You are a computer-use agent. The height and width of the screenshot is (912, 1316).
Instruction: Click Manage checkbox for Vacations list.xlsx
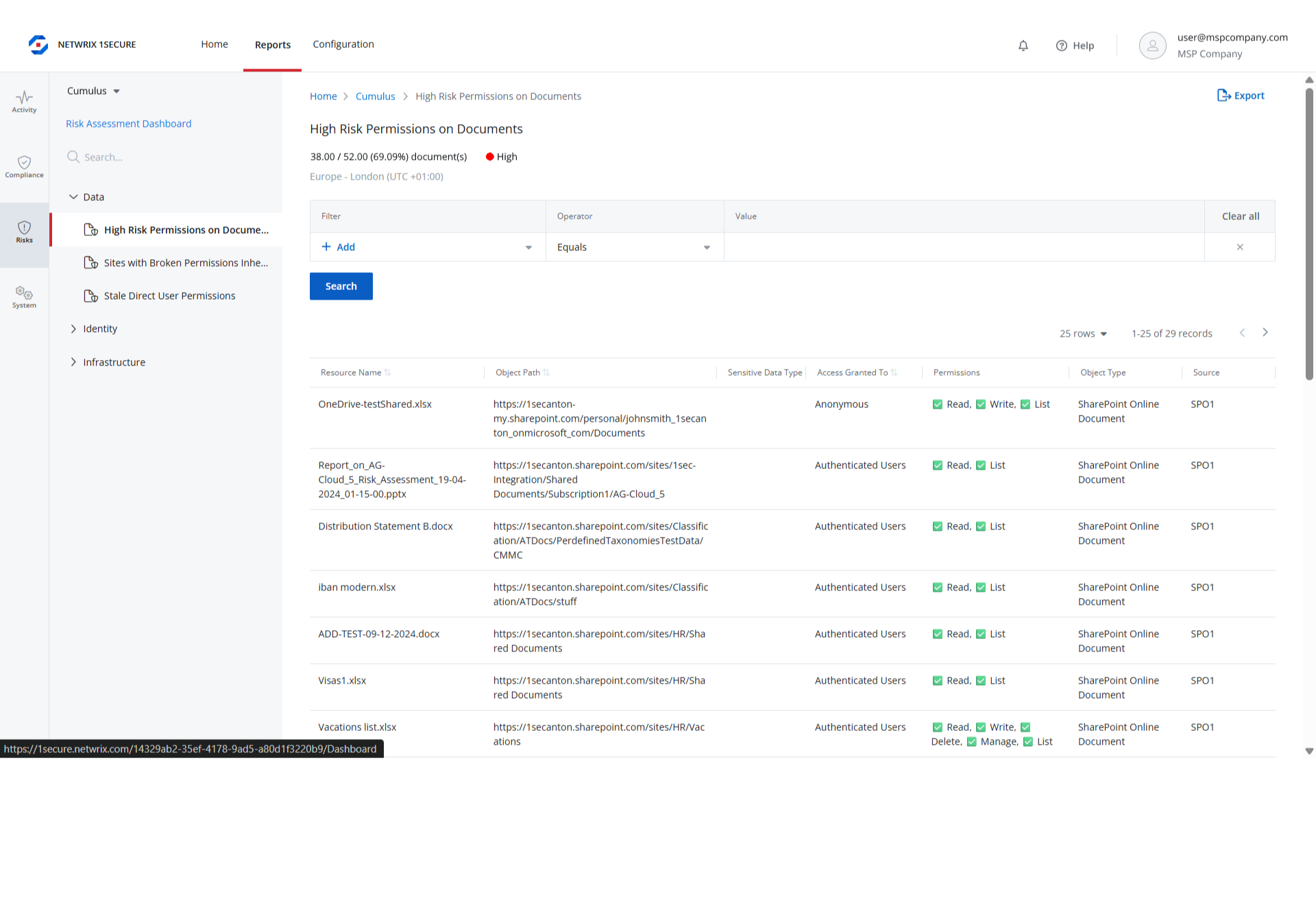(x=971, y=741)
